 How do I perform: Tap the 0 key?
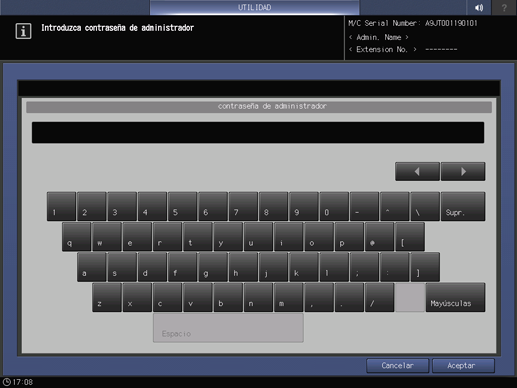click(x=334, y=206)
